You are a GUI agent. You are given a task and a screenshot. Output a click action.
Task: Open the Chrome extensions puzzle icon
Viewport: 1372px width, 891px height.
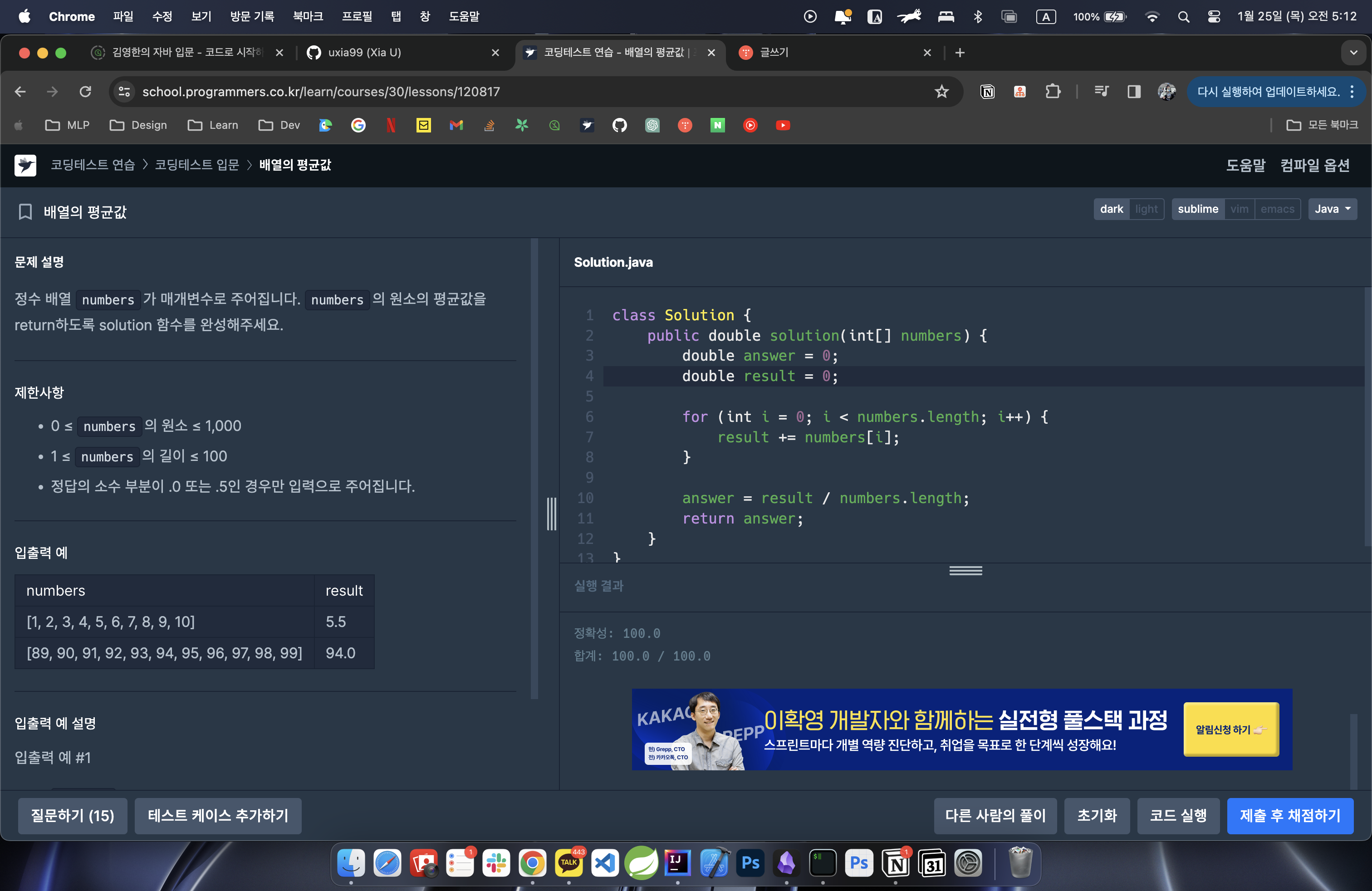click(1053, 92)
